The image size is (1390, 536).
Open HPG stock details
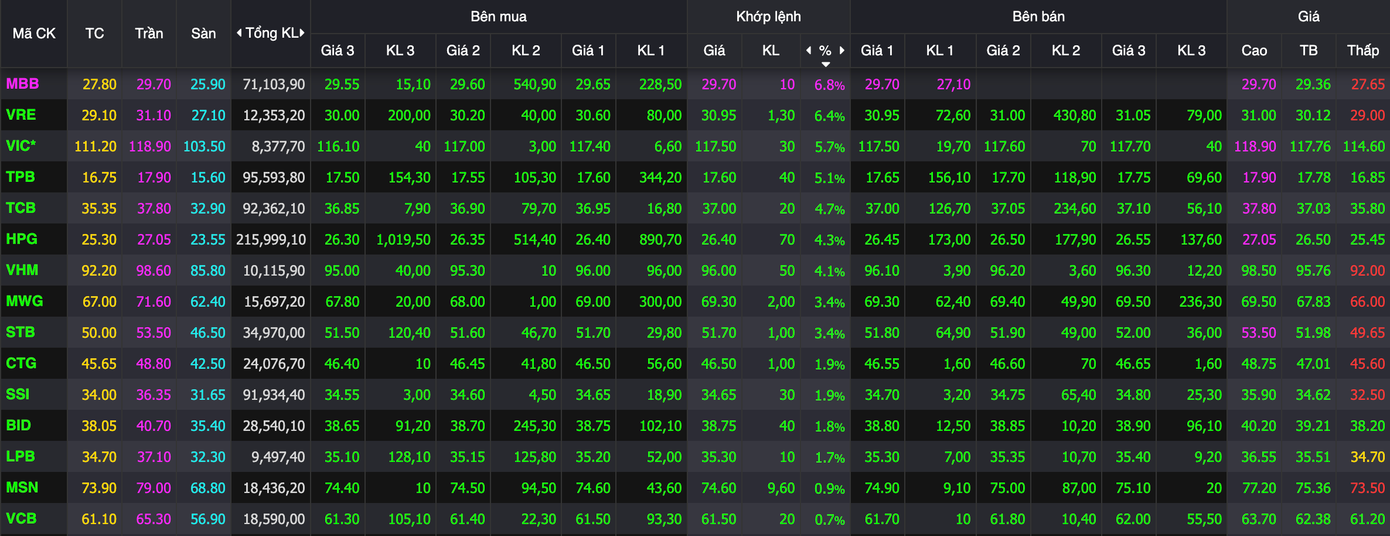(21, 240)
